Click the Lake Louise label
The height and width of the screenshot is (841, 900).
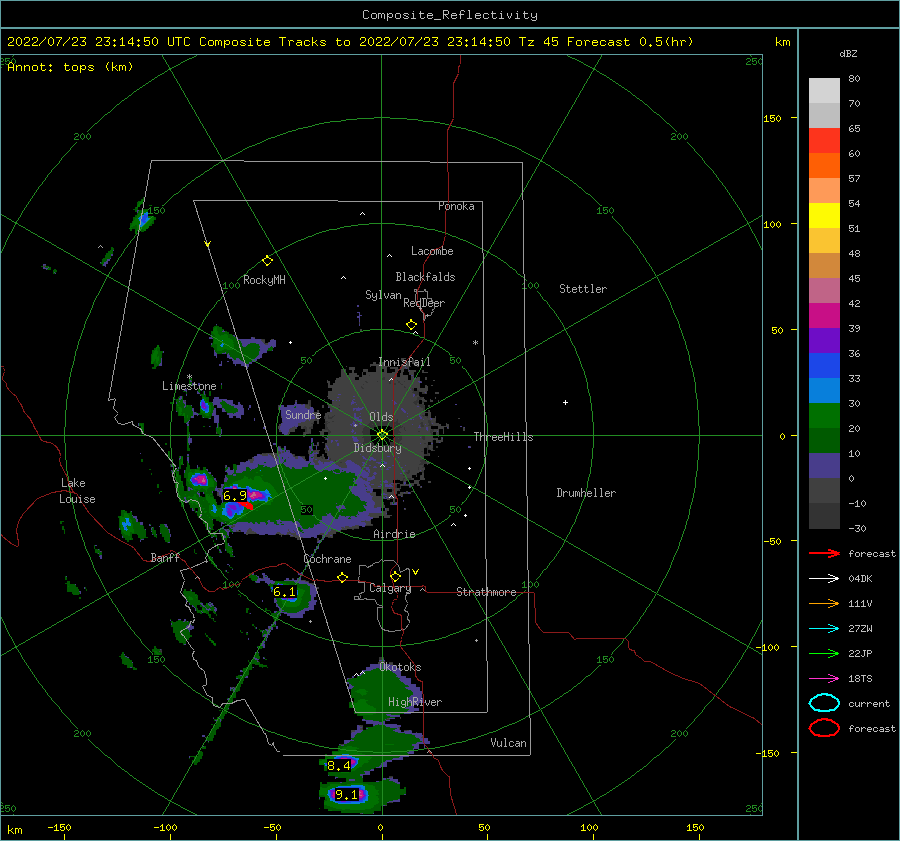tap(77, 491)
